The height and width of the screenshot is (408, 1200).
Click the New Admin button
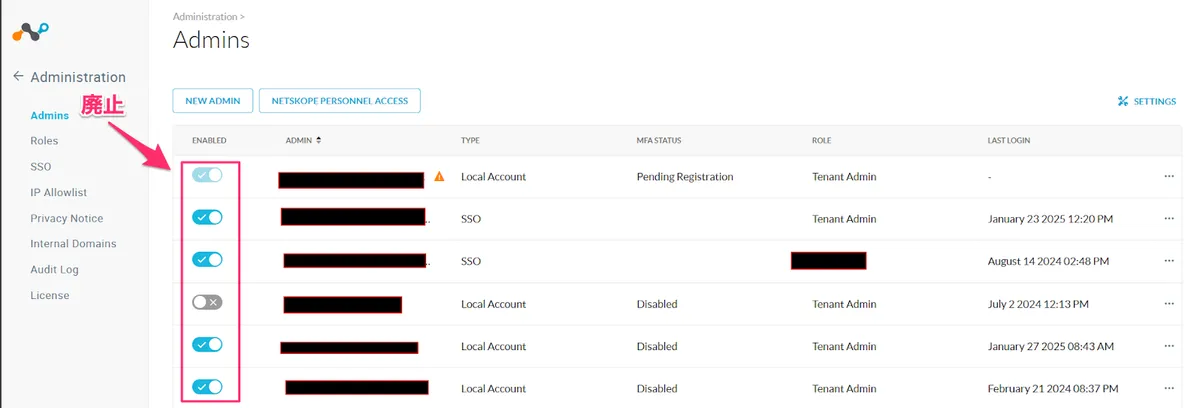tap(212, 101)
